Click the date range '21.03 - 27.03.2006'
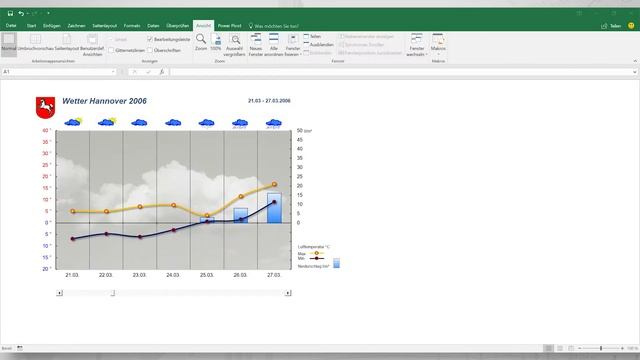640x360 pixels. (x=269, y=101)
